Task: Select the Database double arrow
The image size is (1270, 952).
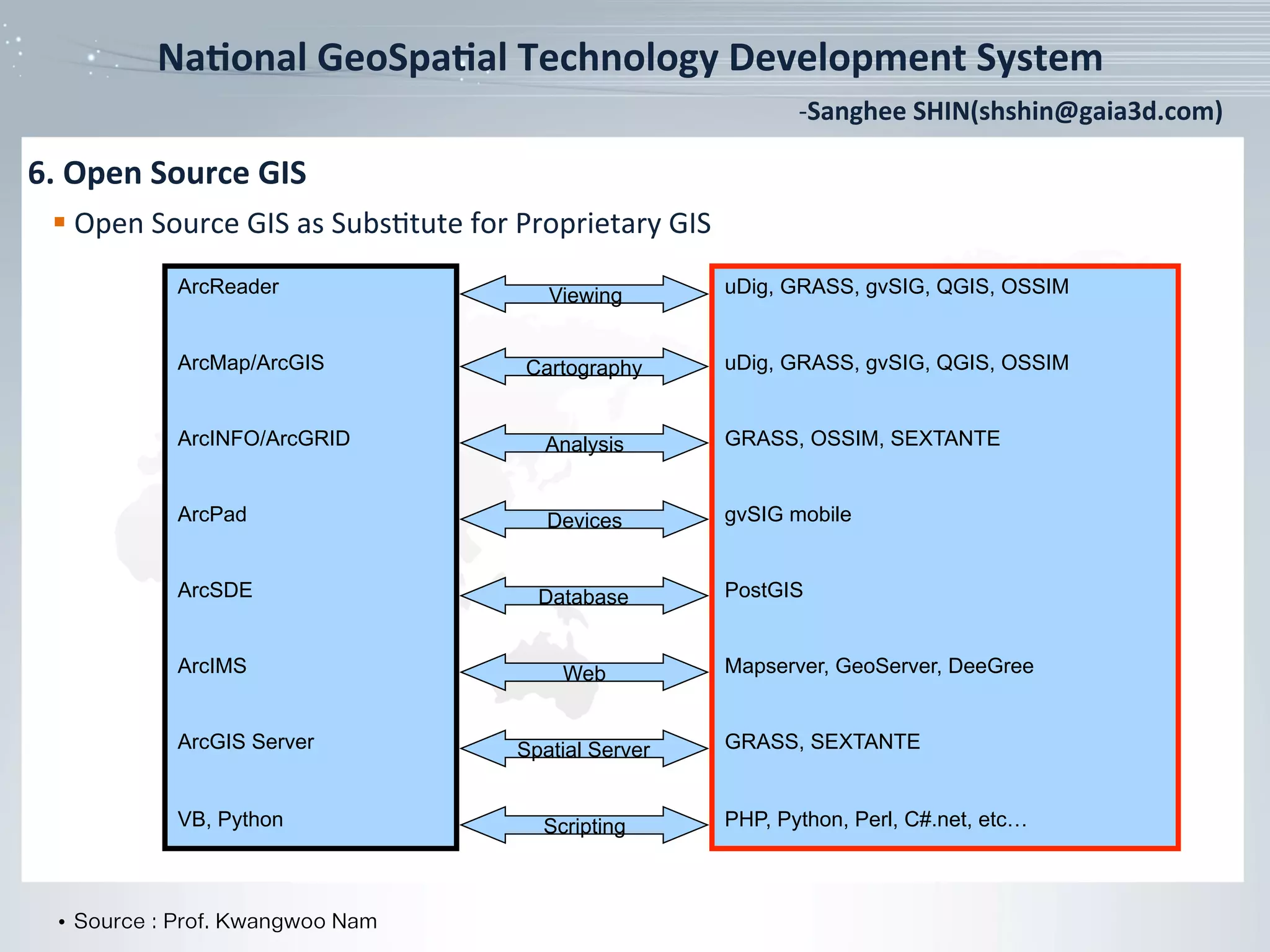Action: click(x=584, y=596)
